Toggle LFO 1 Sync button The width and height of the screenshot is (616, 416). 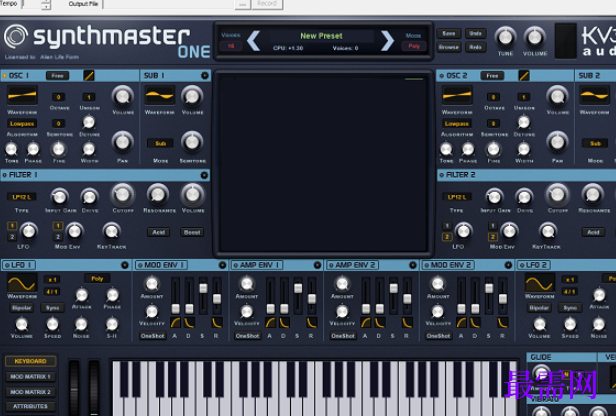click(x=52, y=308)
